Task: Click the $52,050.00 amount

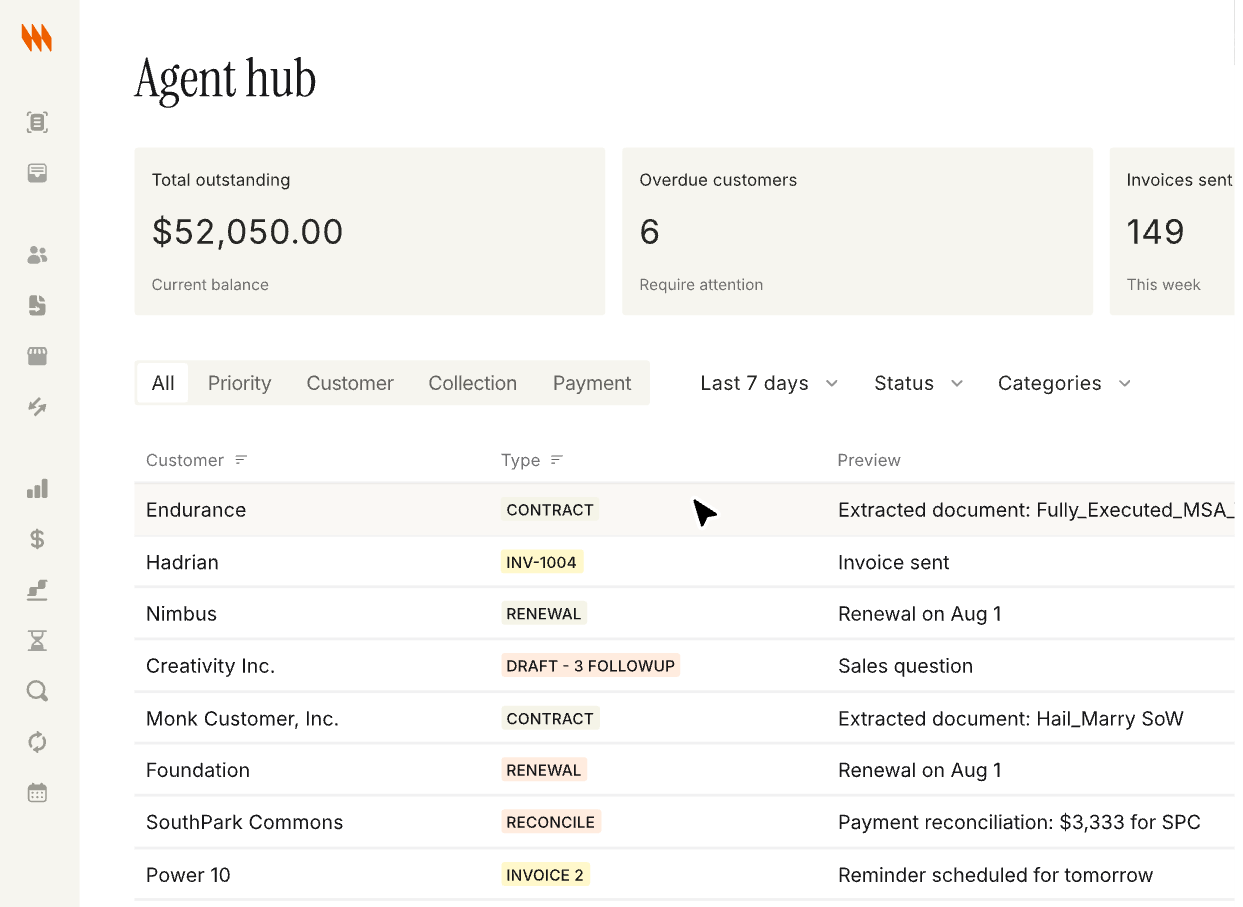Action: pos(248,232)
